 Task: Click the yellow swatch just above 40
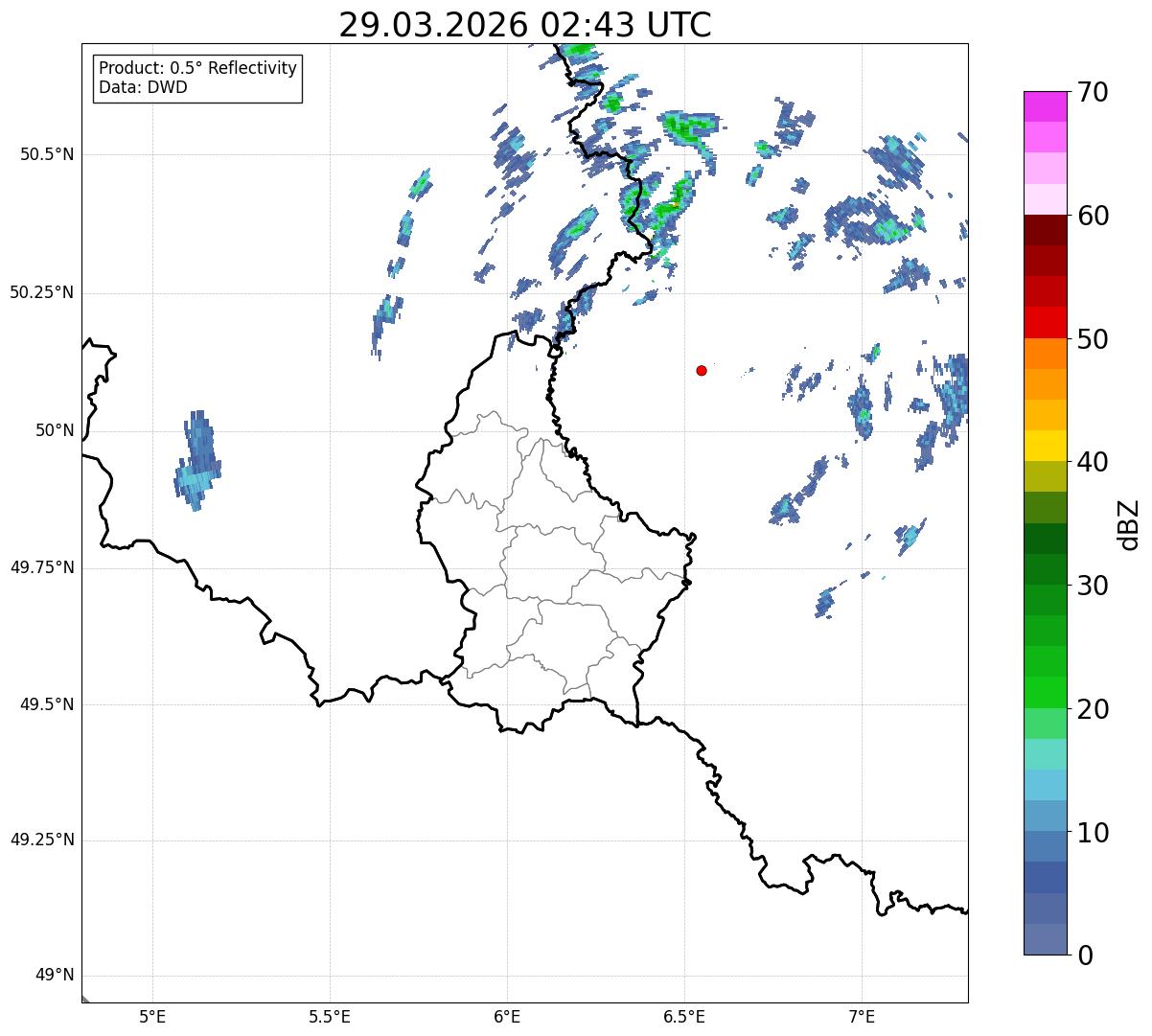1046,447
